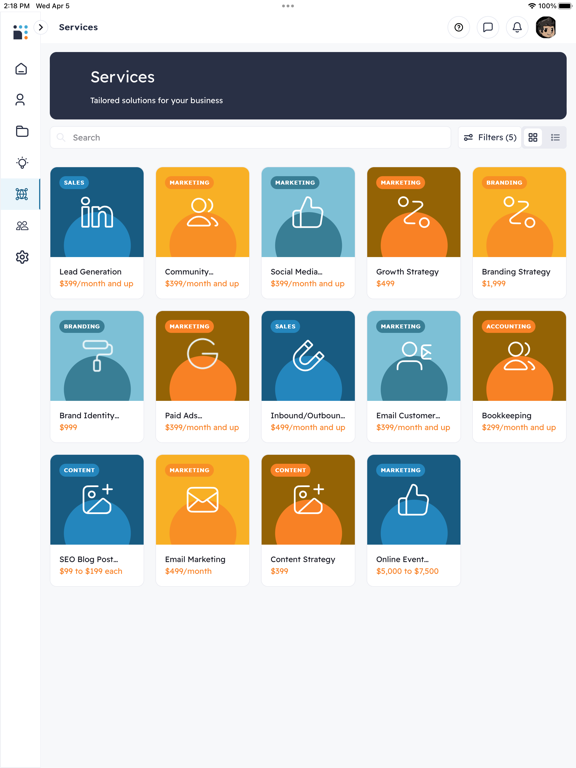The width and height of the screenshot is (576, 768).
Task: Open the notifications bell
Action: [x=517, y=27]
